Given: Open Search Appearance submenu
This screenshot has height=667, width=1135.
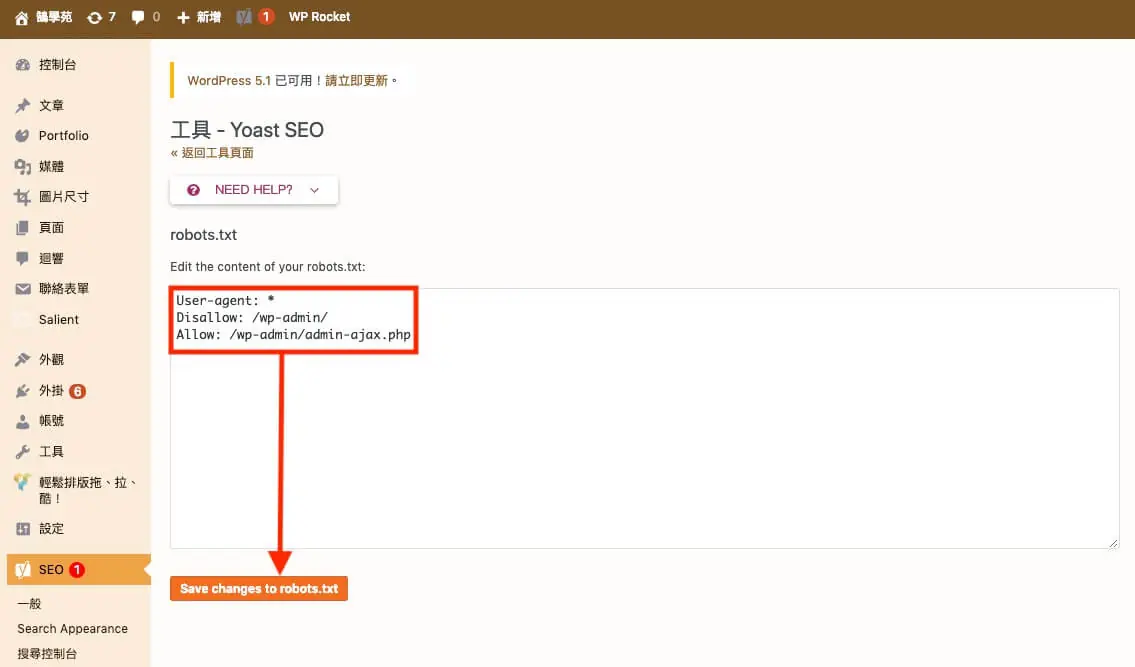Looking at the screenshot, I should [72, 629].
